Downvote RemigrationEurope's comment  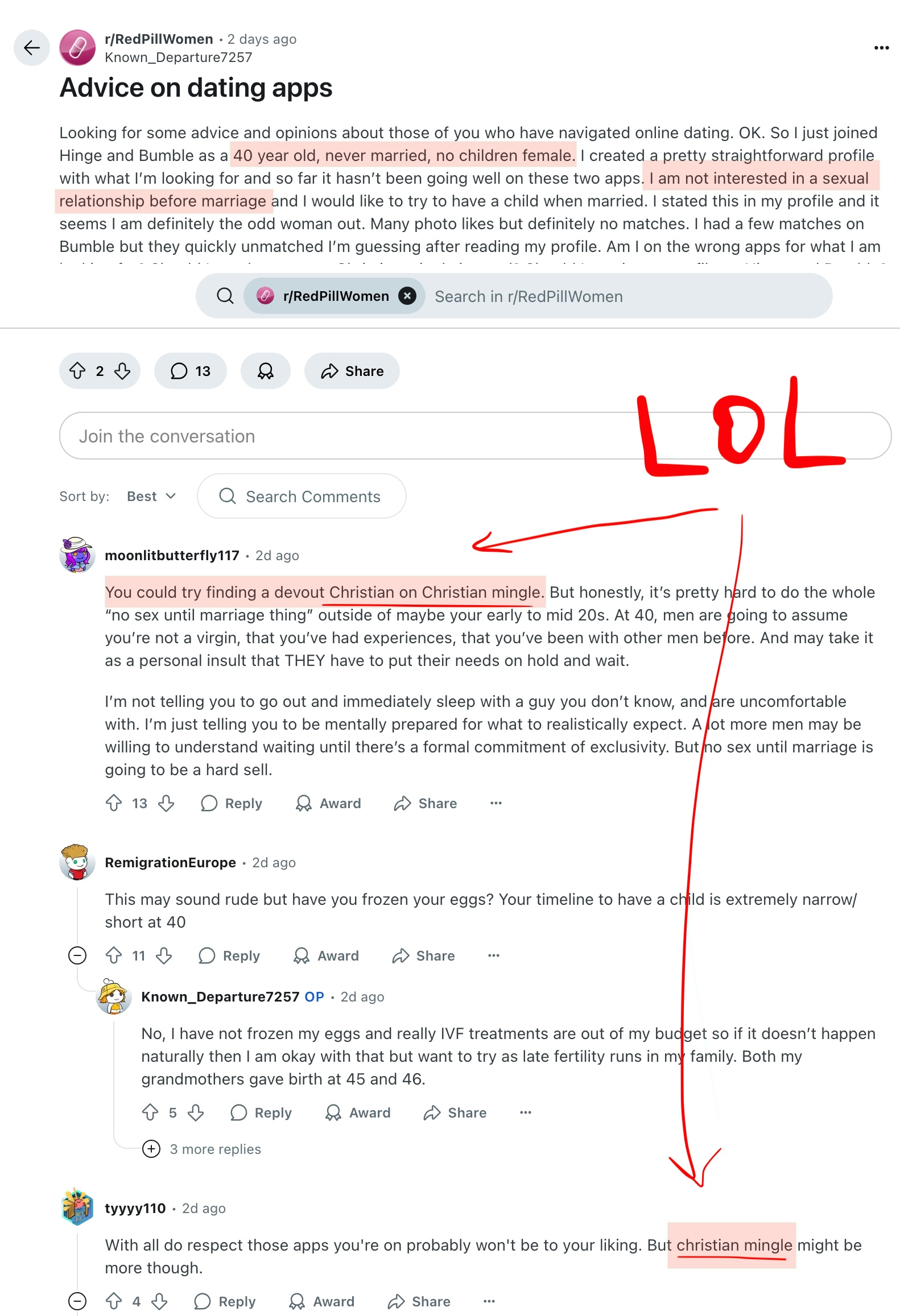click(x=164, y=955)
